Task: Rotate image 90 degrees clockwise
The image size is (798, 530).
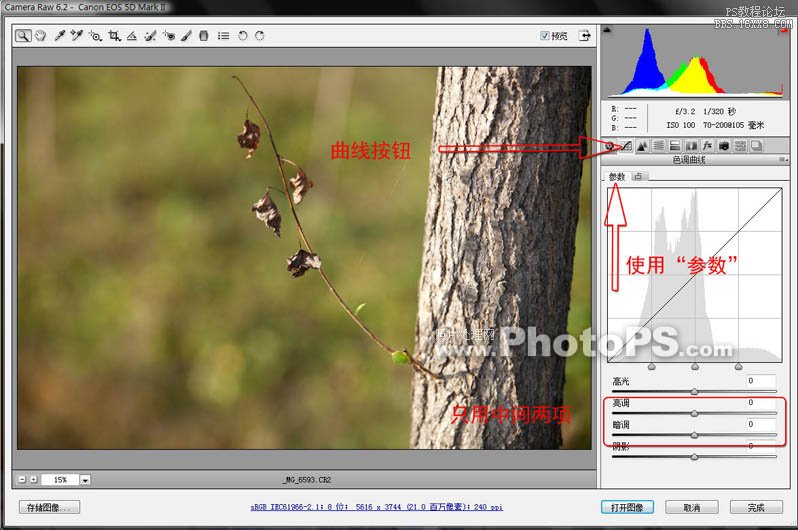Action: click(260, 36)
